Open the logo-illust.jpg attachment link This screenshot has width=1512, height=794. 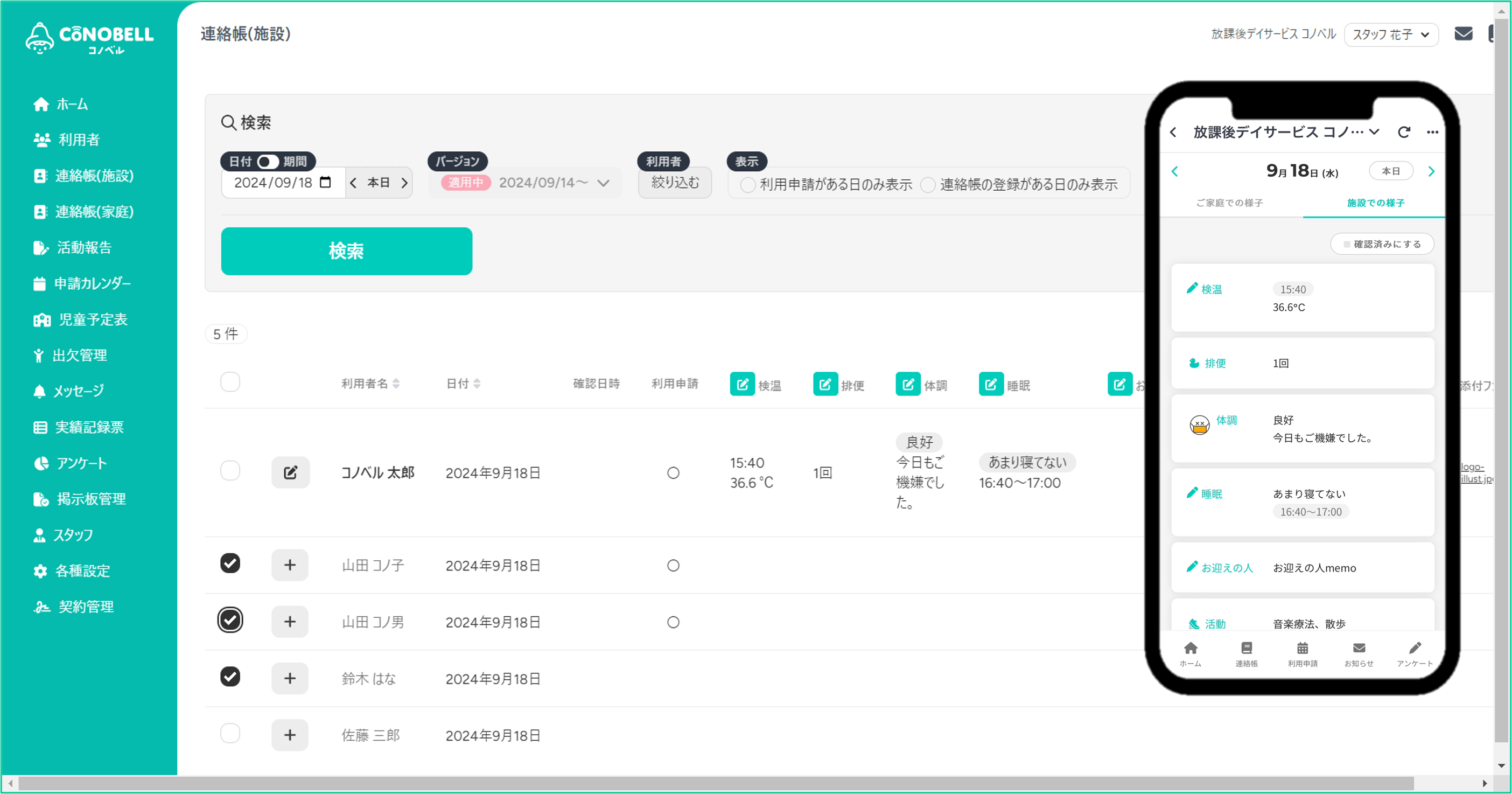pos(1476,473)
